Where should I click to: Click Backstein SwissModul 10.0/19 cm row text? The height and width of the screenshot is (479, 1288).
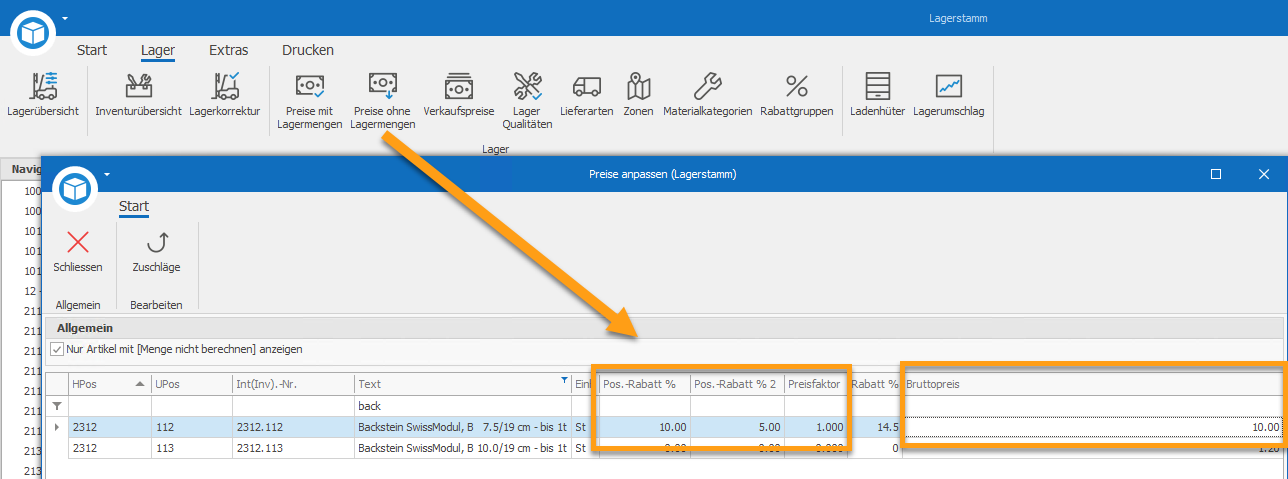click(x=462, y=448)
